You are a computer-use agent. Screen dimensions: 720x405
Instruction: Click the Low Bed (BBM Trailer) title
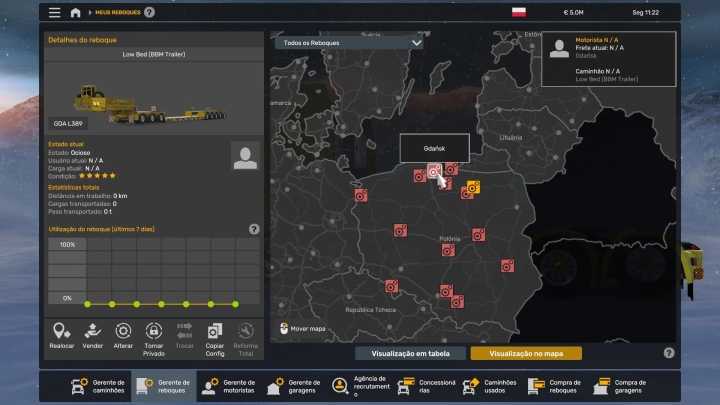tap(154, 54)
